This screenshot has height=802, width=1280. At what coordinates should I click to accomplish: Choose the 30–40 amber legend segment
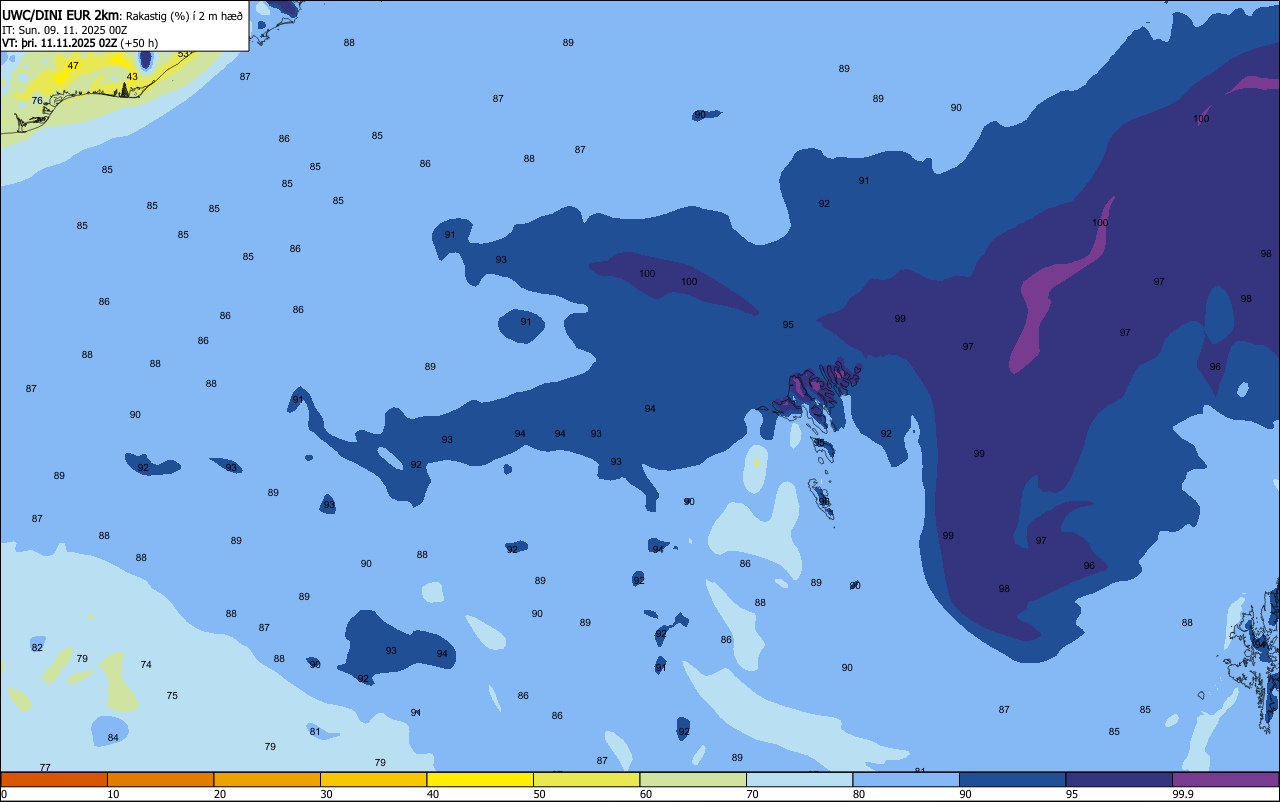click(x=373, y=779)
